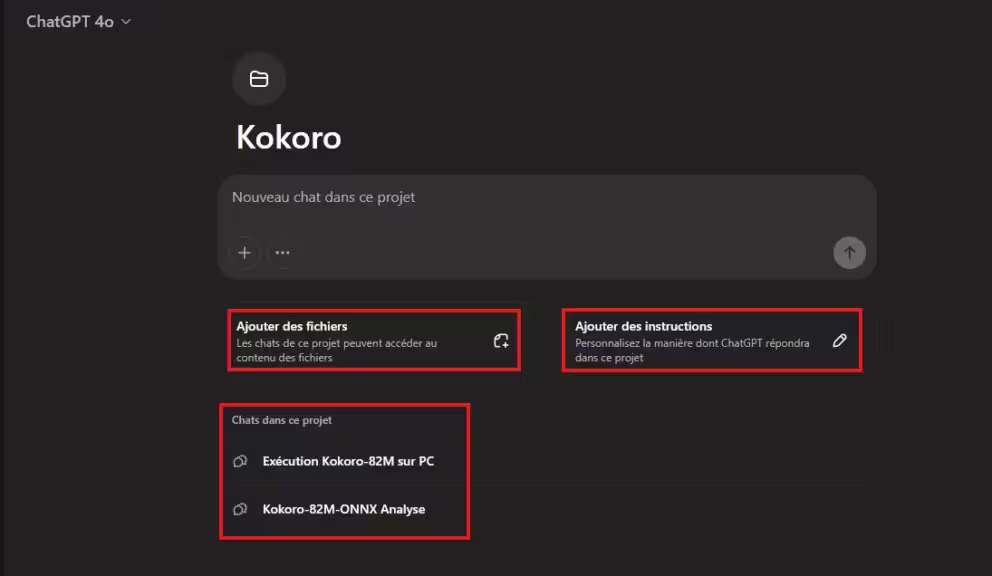This screenshot has width=992, height=576.
Task: Open the ChatGPT 4o model dropdown
Action: click(78, 22)
